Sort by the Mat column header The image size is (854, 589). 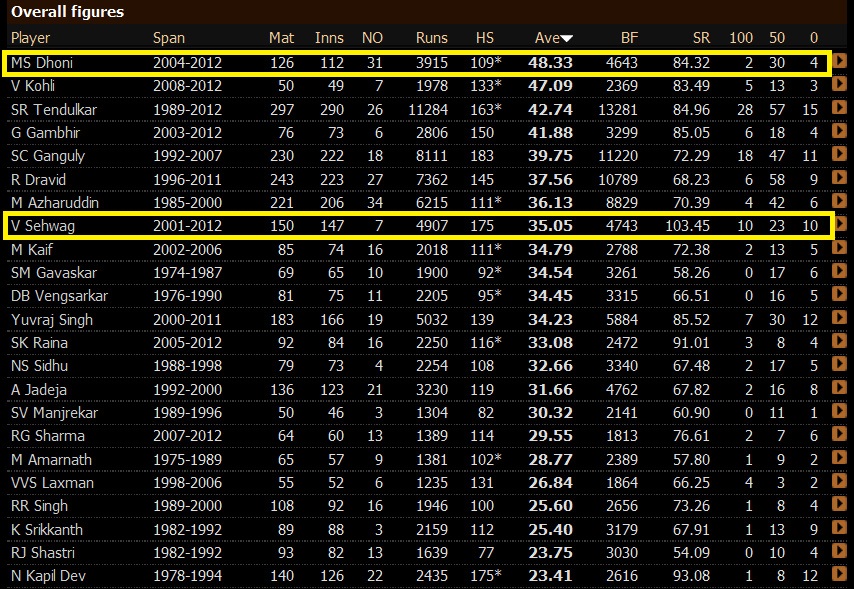point(281,38)
